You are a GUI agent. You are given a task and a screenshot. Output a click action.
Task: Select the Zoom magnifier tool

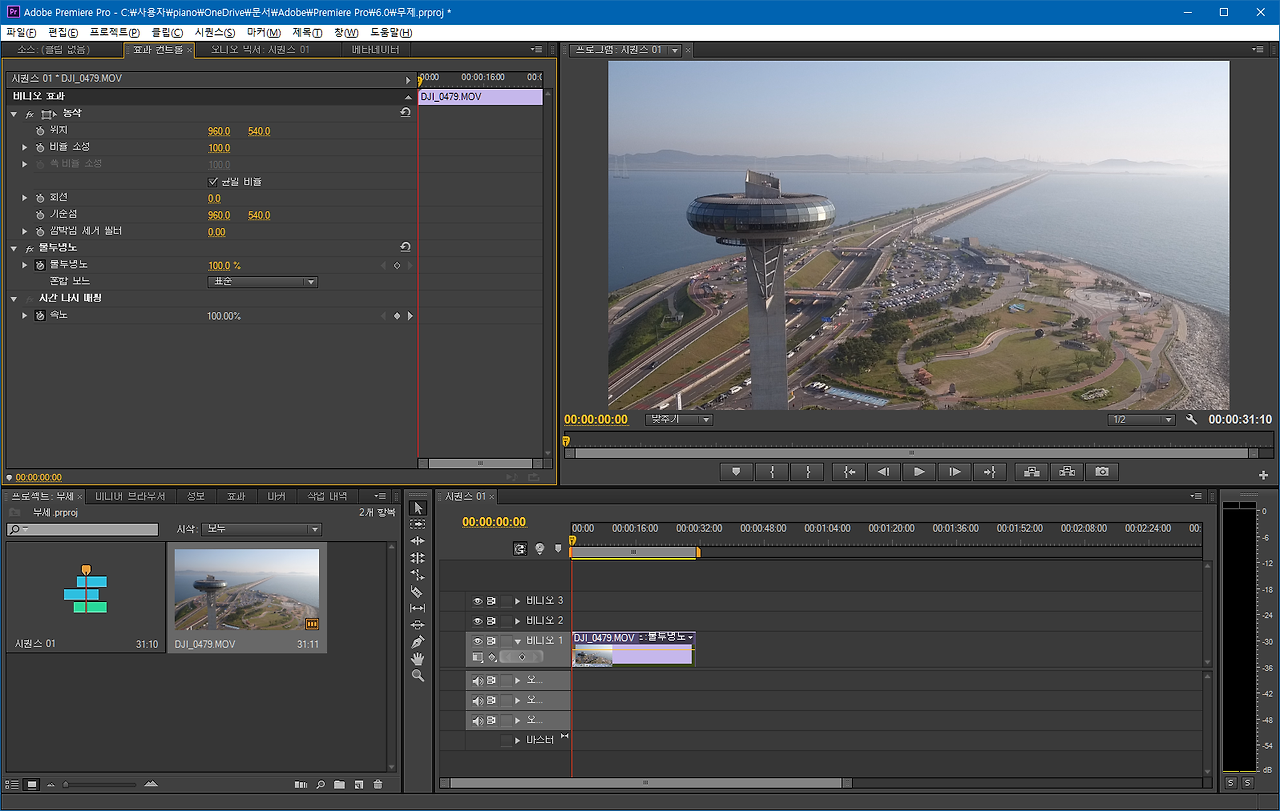pos(418,676)
